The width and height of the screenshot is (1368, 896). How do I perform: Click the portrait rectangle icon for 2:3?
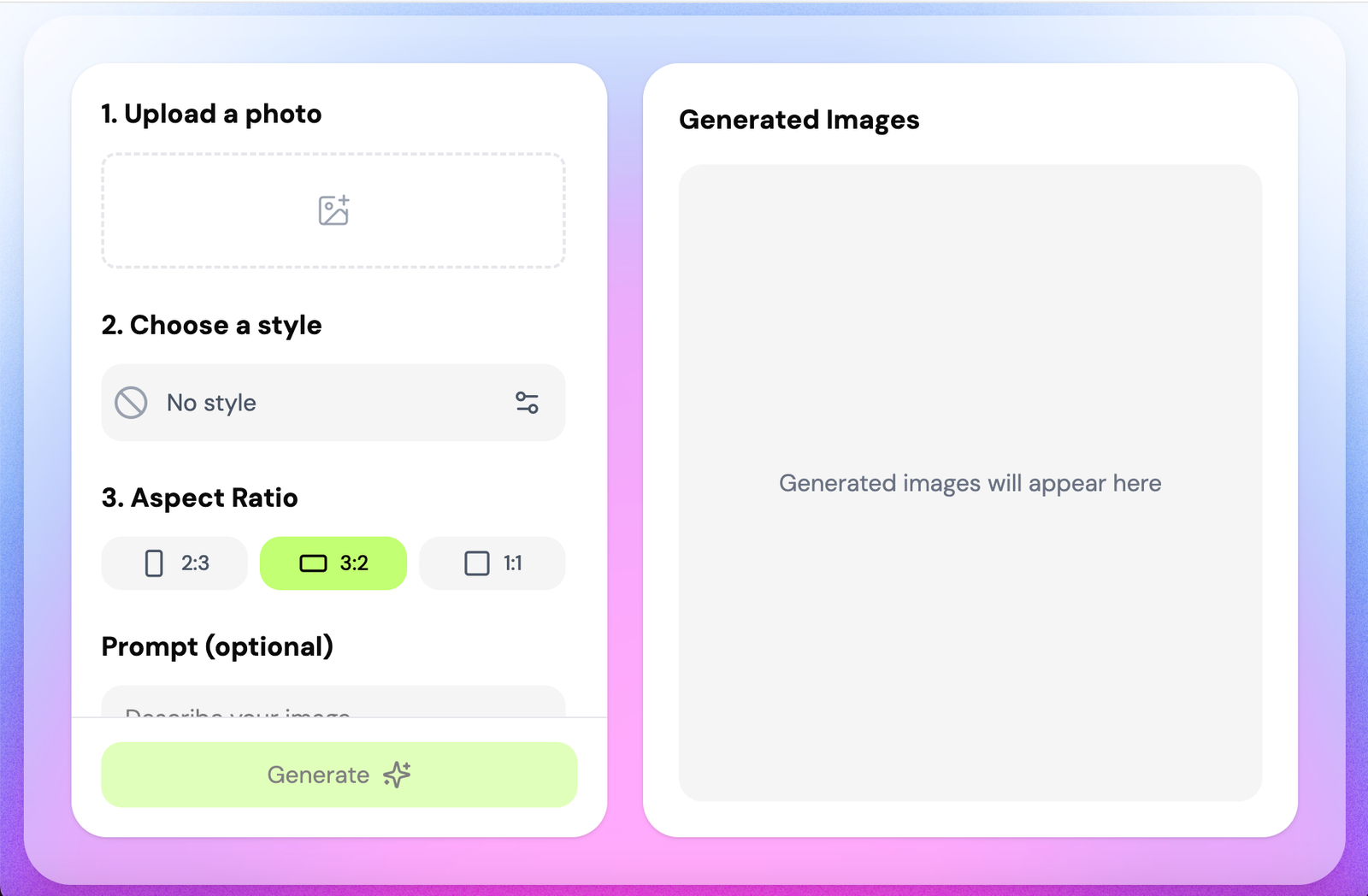[154, 563]
